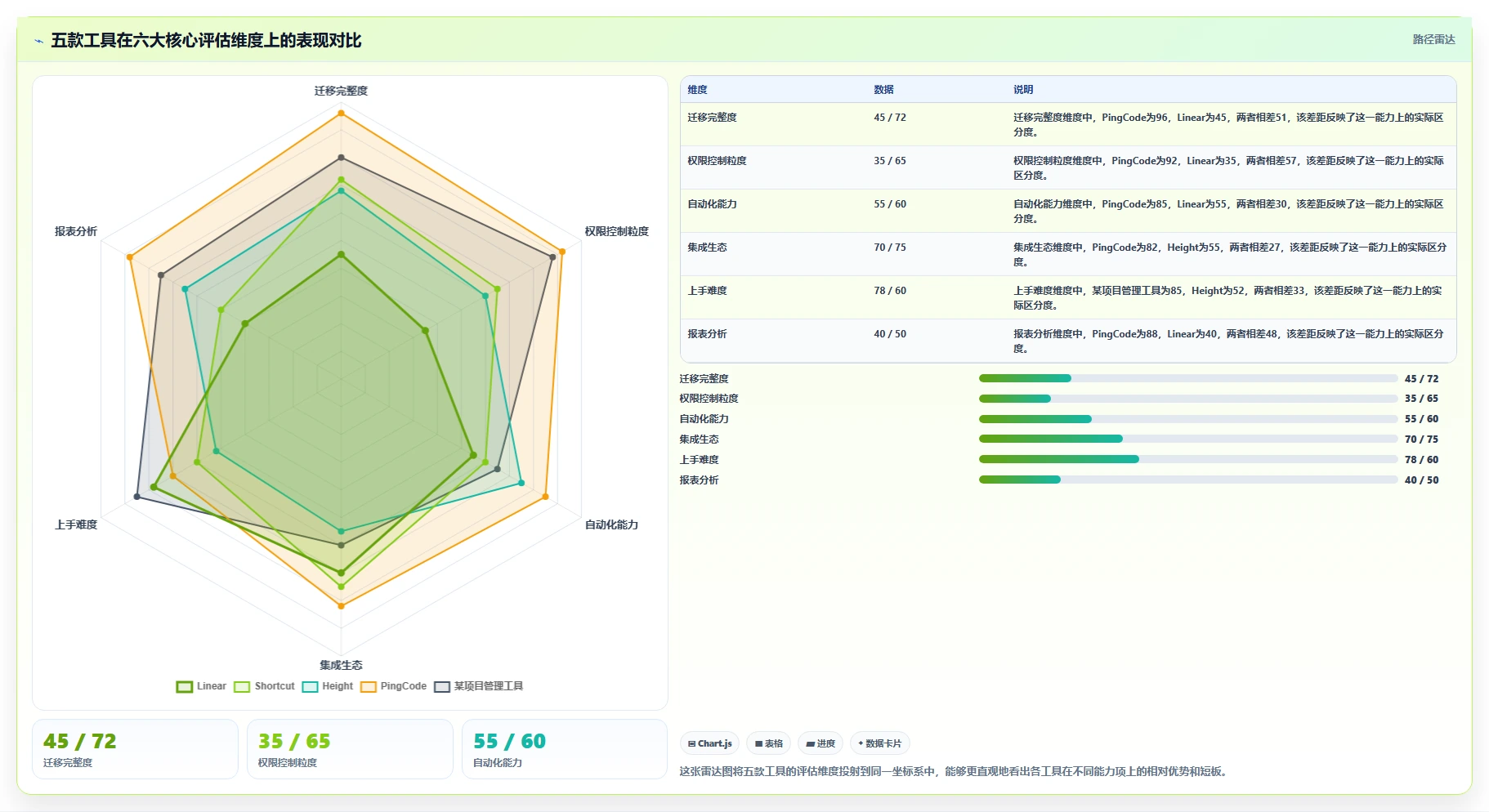Toggle the Linear legend series
Image resolution: width=1489 pixels, height=812 pixels.
(201, 686)
